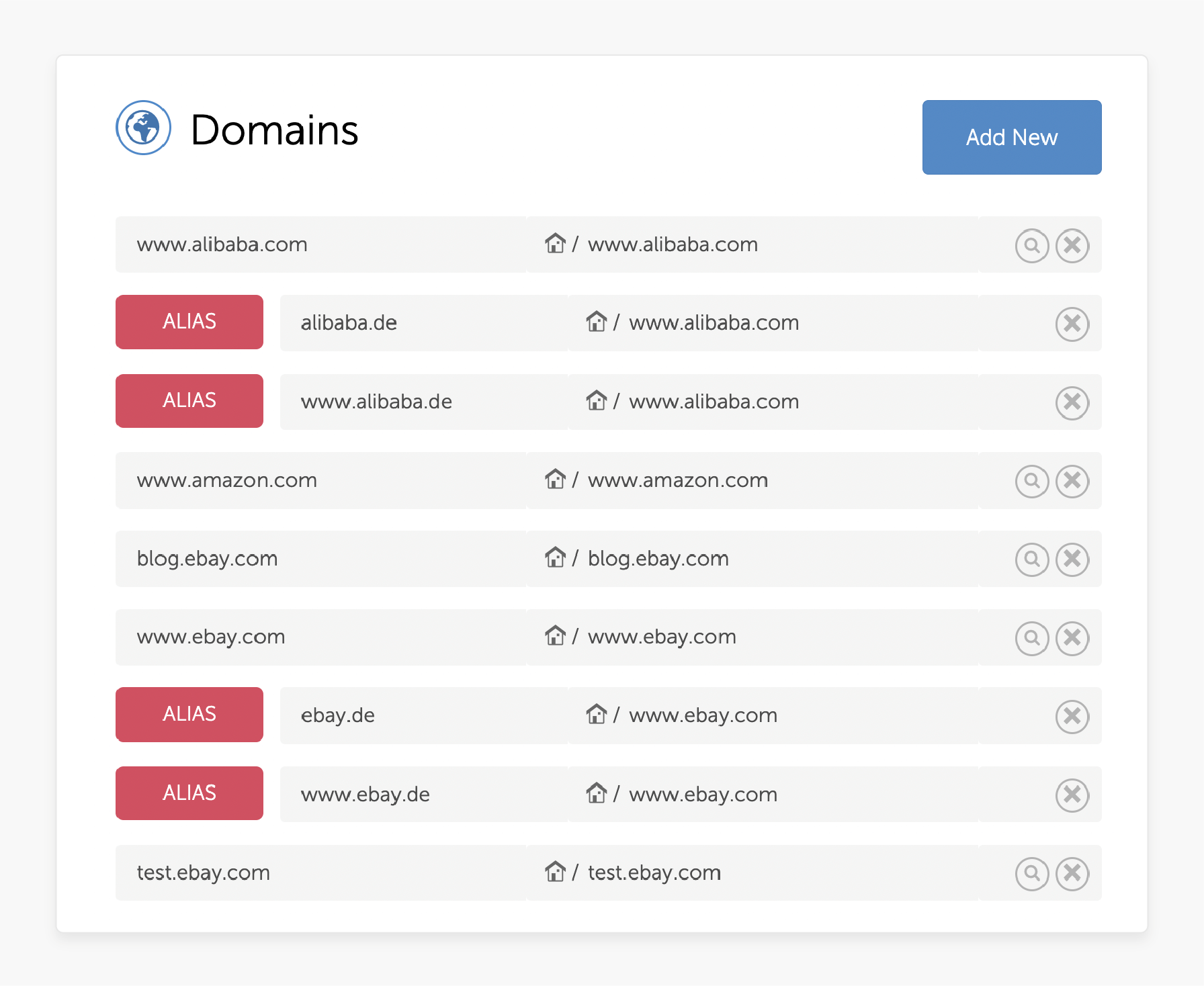
Task: Click the Add New button
Action: (1011, 137)
